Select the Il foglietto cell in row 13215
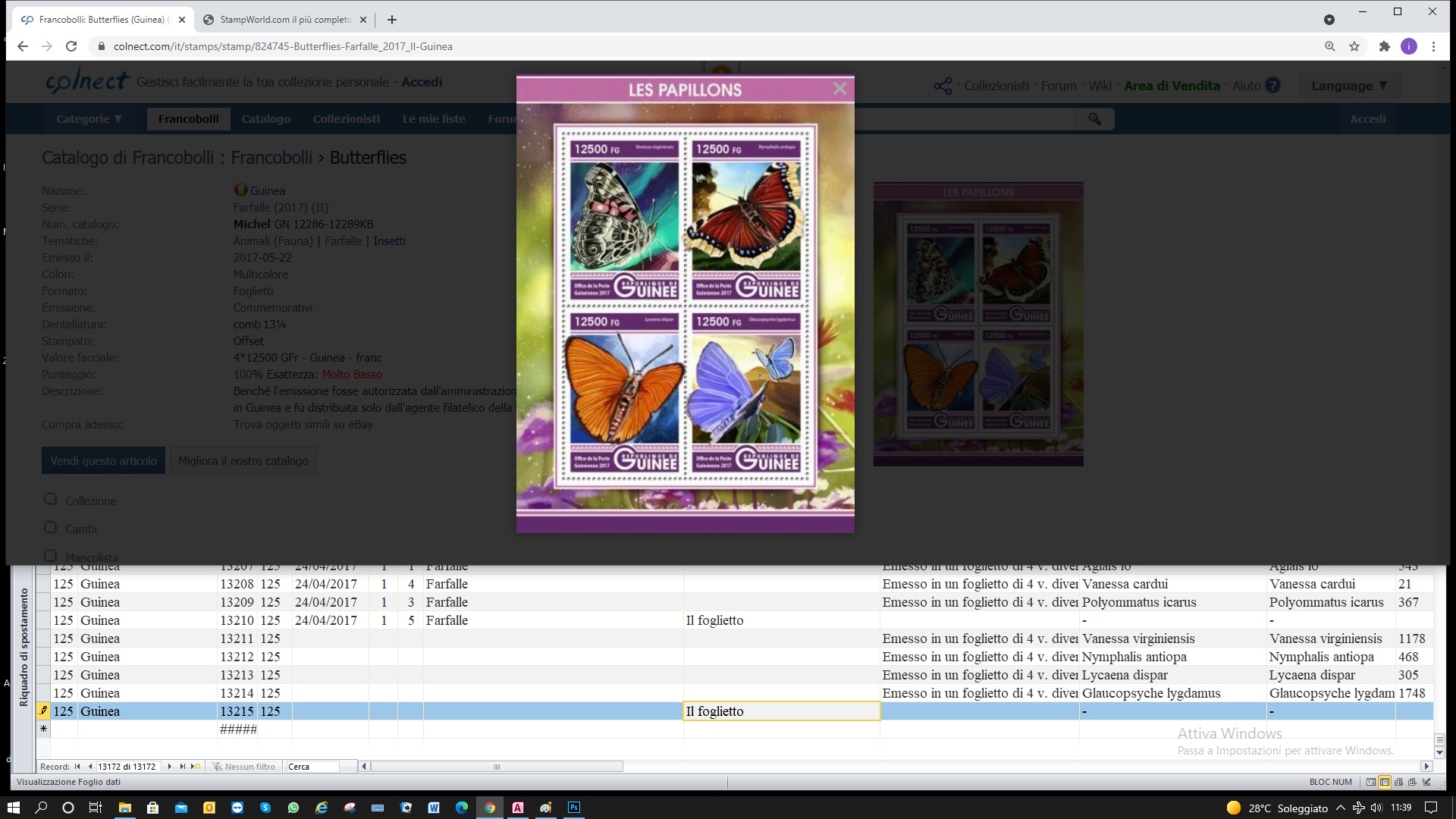Screen dimensions: 1456x819 pos(782,711)
